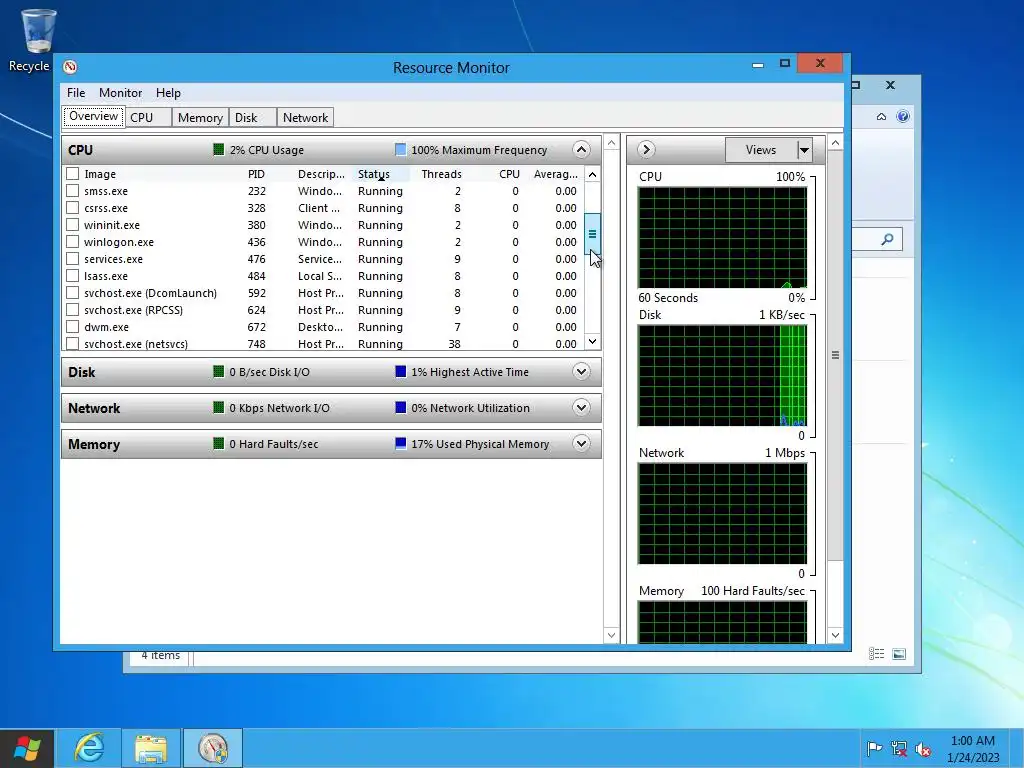Click graphs pane scroll-down arrow
1024x768 pixels.
click(835, 635)
